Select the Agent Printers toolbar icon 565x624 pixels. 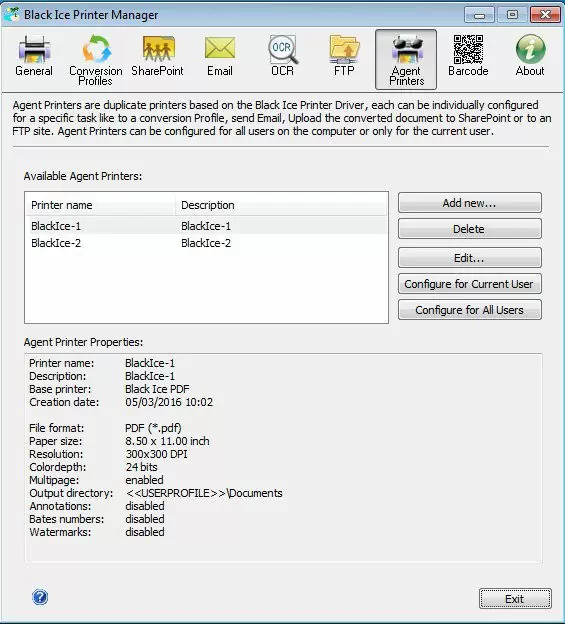(x=406, y=60)
